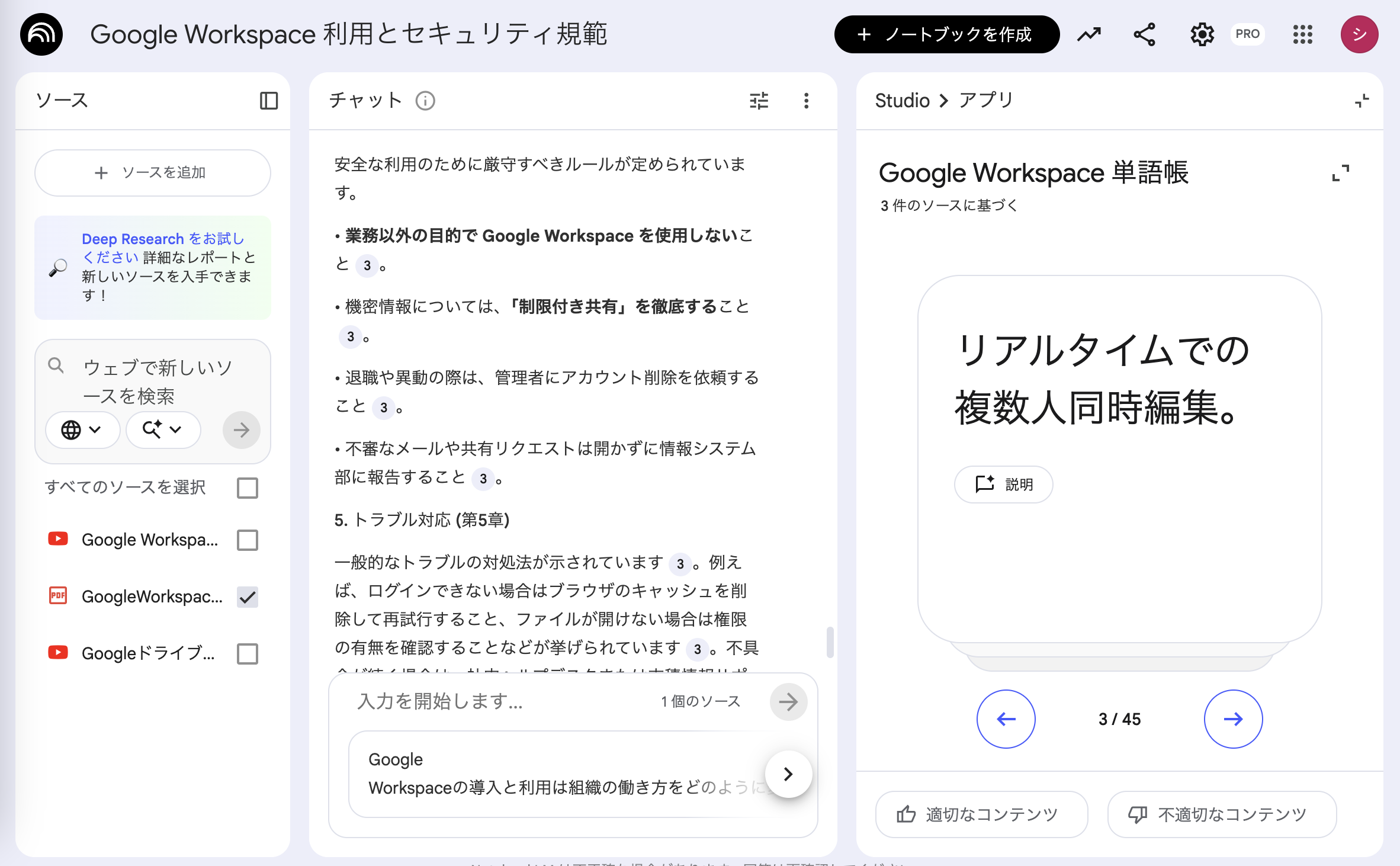Click the NotebookLM logo icon

[40, 34]
